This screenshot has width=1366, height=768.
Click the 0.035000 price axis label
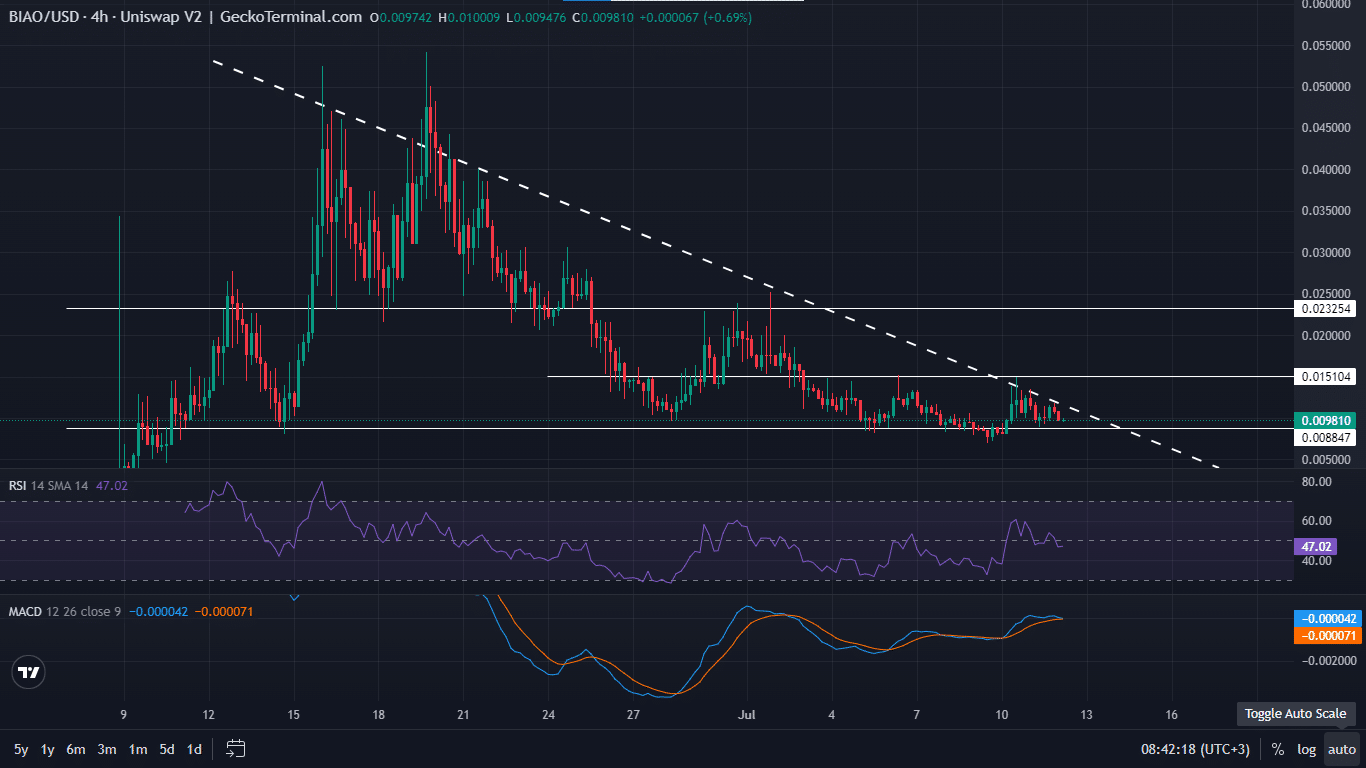coord(1328,211)
